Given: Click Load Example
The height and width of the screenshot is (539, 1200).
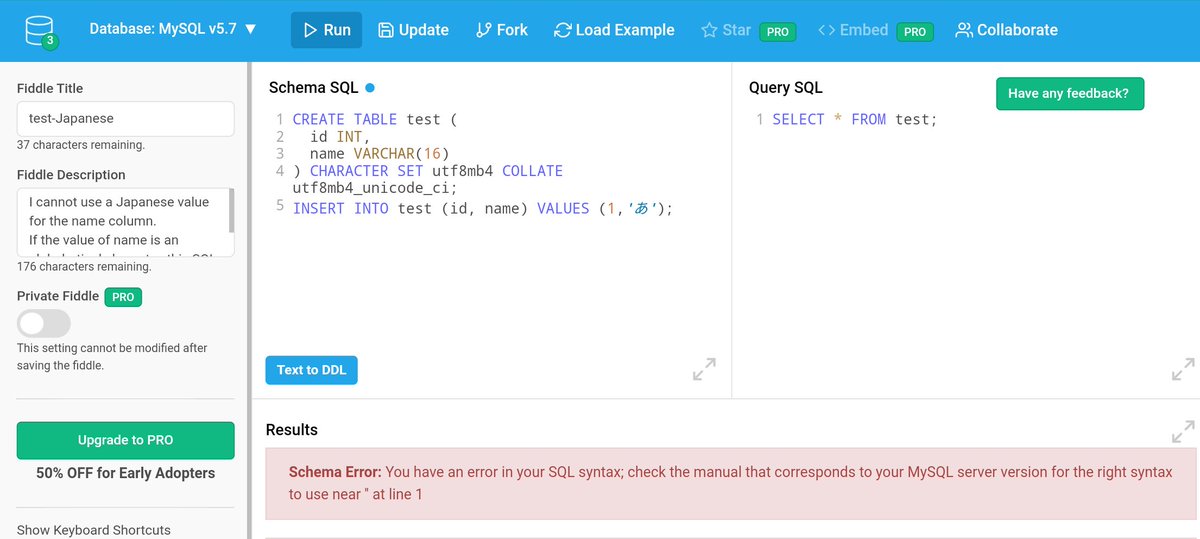Looking at the screenshot, I should pos(614,30).
